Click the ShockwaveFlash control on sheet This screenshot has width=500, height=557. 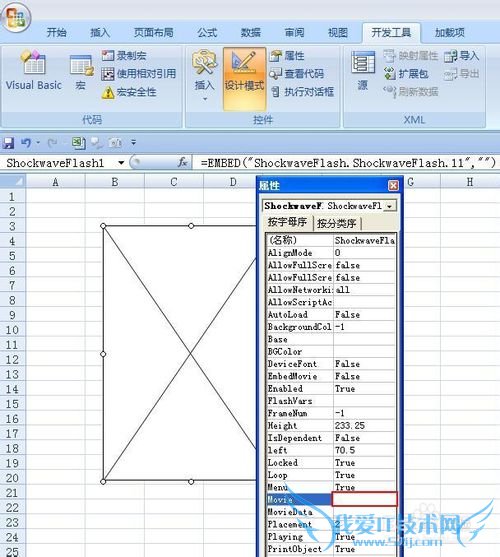[179, 353]
